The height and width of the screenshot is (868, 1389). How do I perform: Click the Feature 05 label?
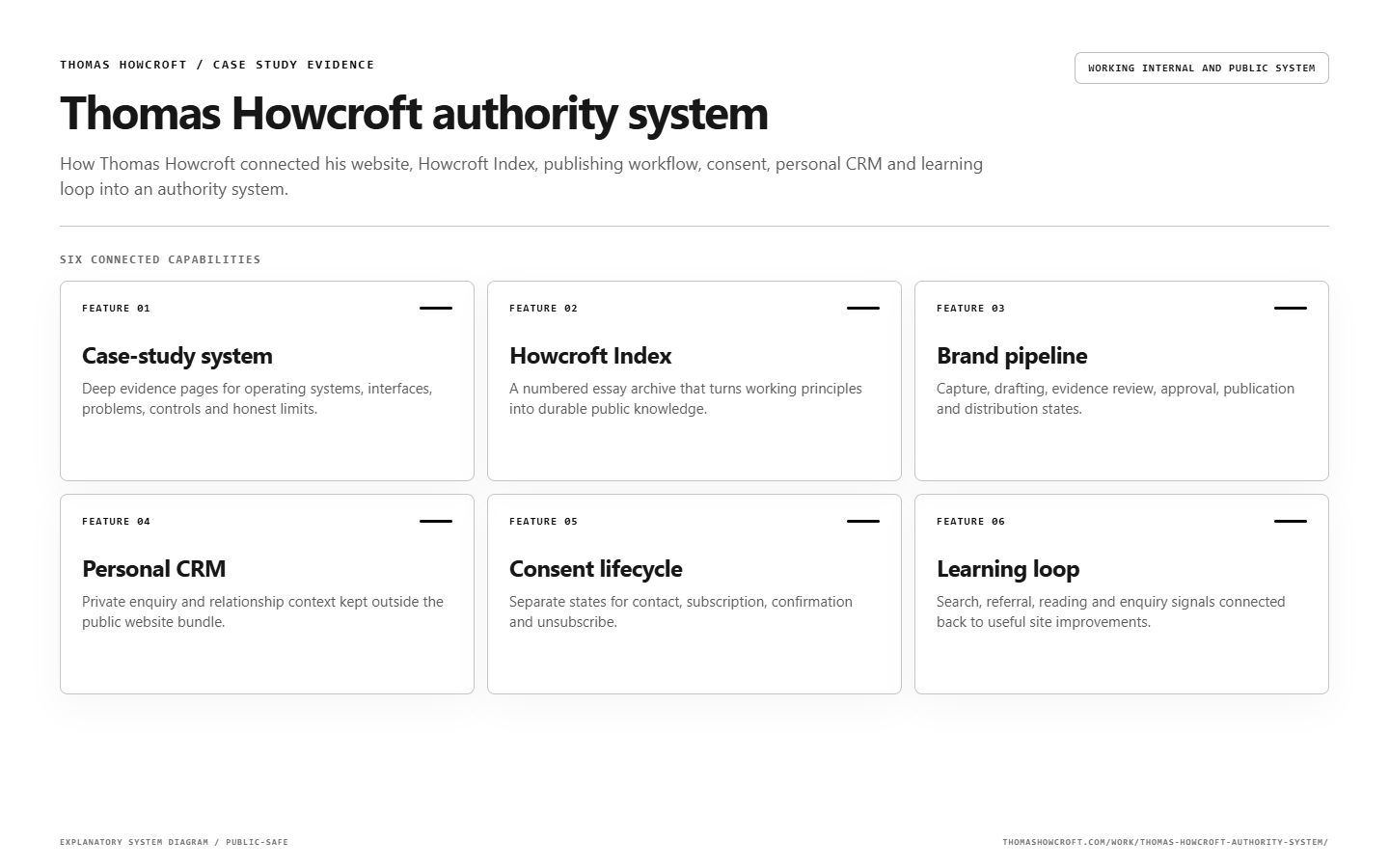pos(543,522)
